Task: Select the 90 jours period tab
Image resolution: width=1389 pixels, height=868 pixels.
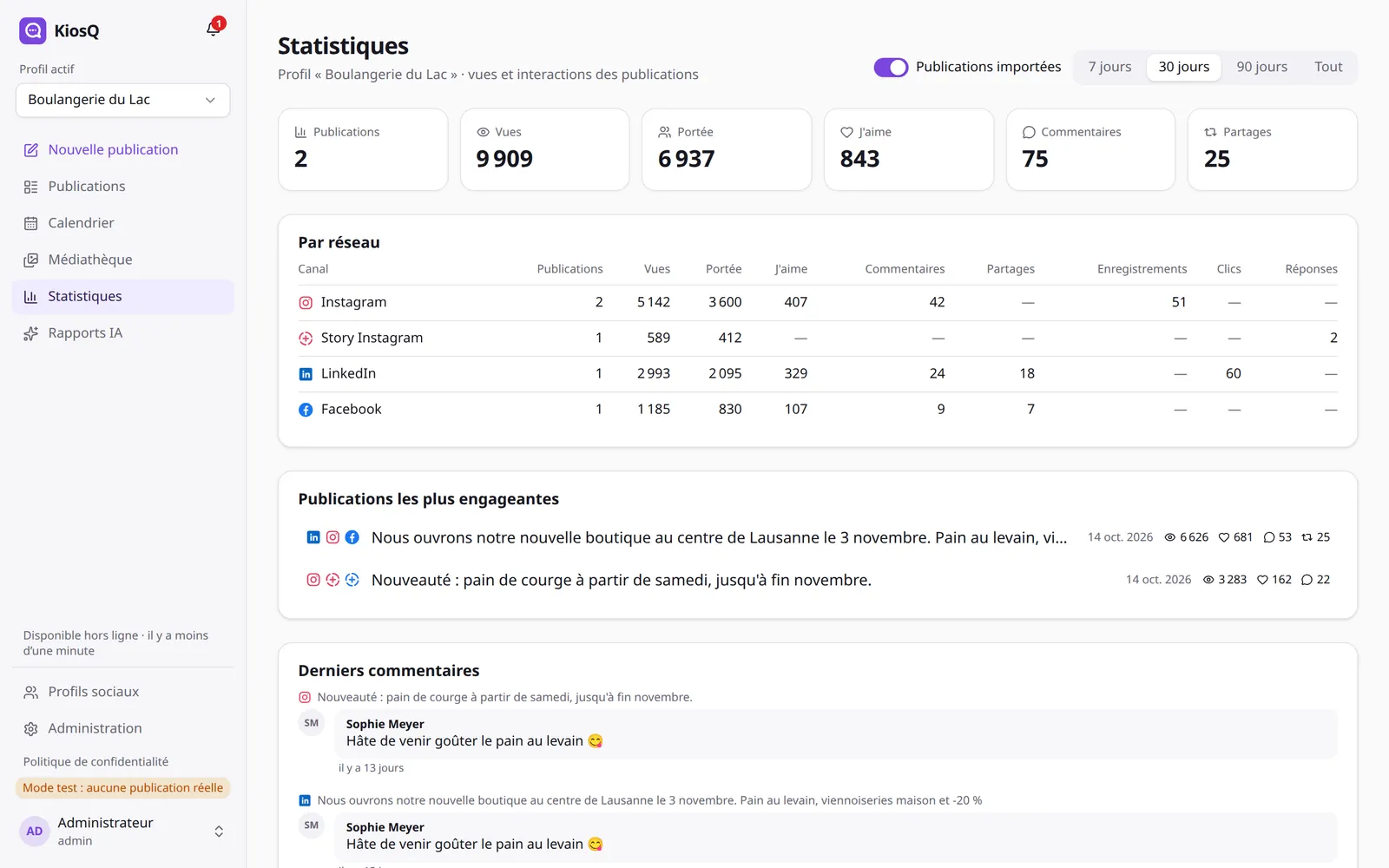Action: click(1261, 67)
